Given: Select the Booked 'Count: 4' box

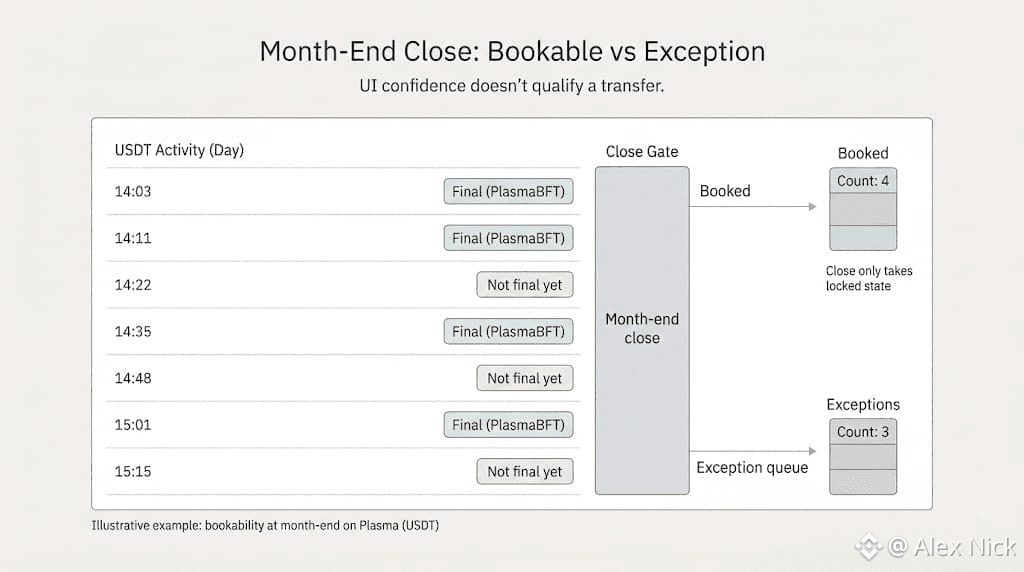Looking at the screenshot, I should coord(863,181).
